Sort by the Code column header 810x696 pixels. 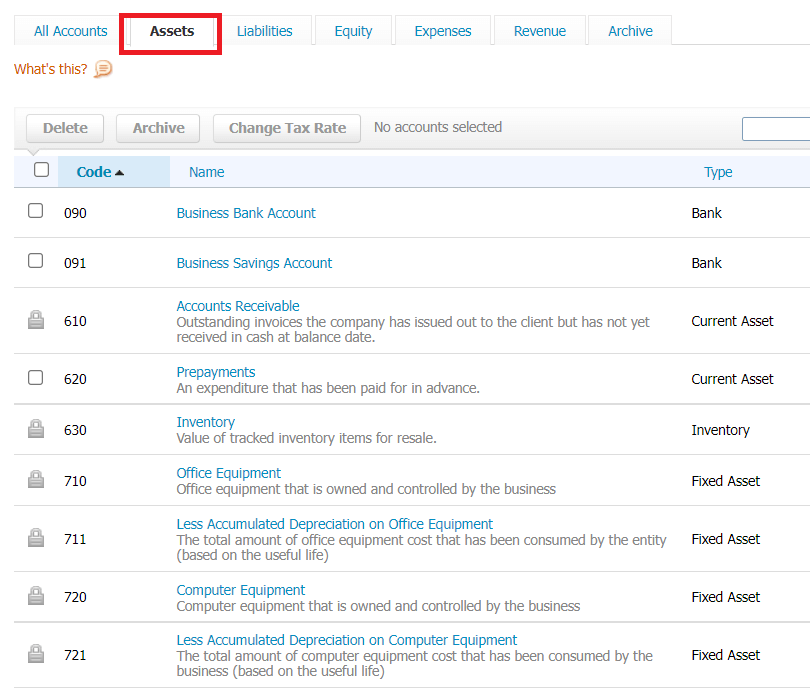click(100, 172)
